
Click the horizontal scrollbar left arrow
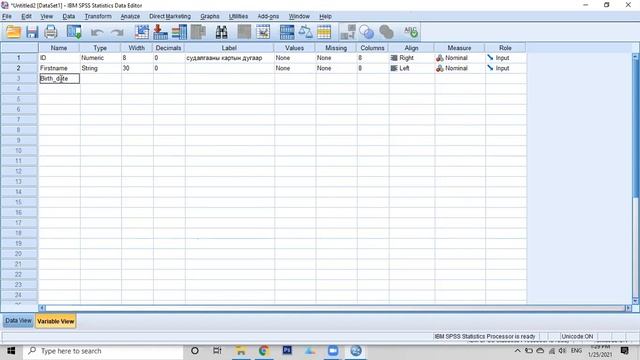coord(42,308)
